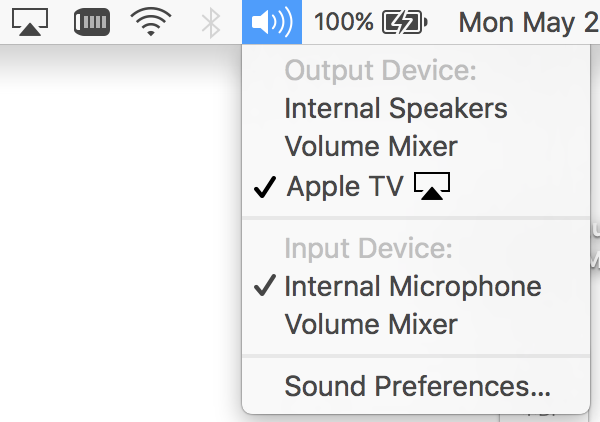Image resolution: width=600 pixels, height=422 pixels.
Task: Click the checkmark beside Internal Microphone
Action: click(x=264, y=286)
